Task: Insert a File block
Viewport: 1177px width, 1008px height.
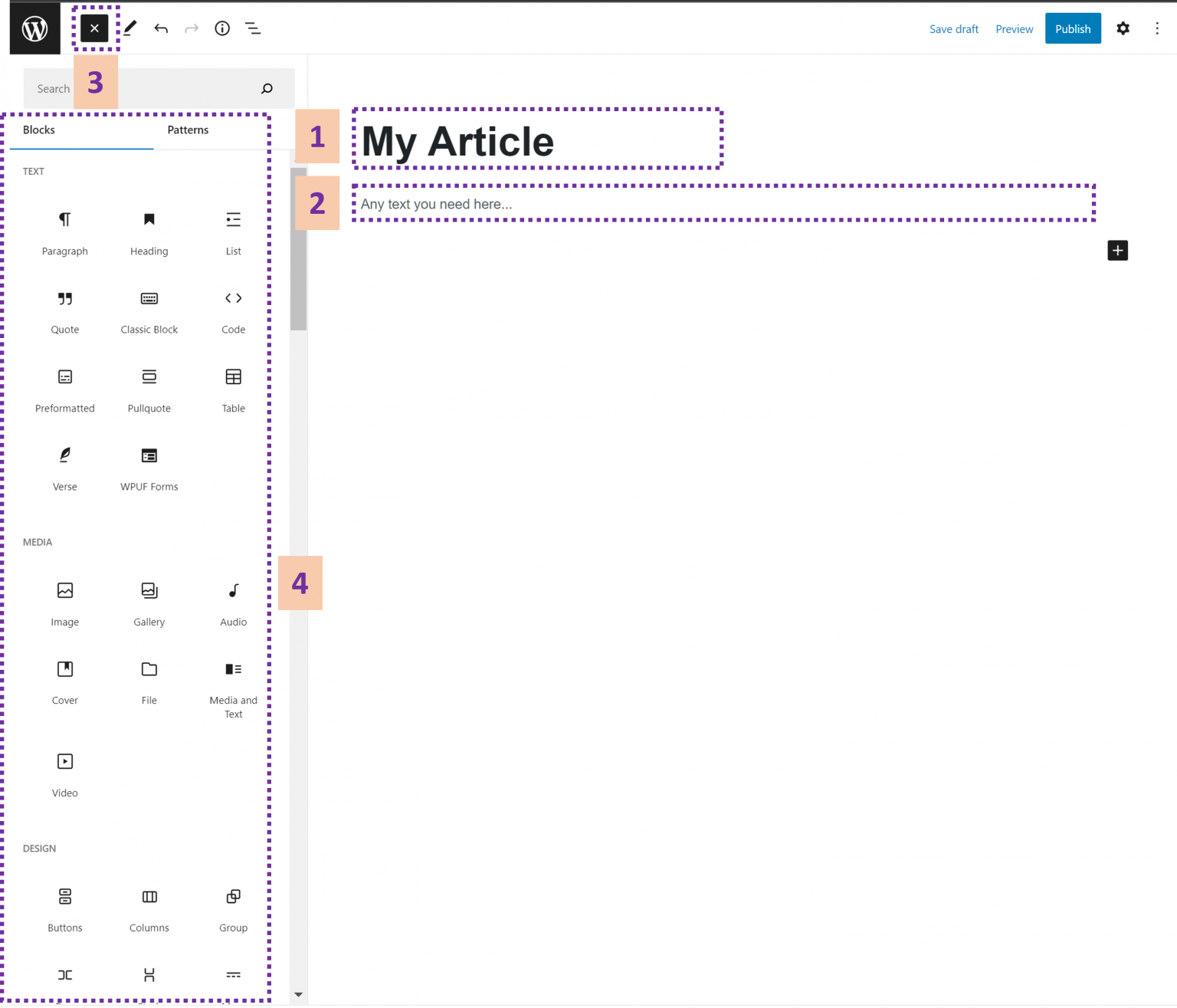Action: [x=149, y=683]
